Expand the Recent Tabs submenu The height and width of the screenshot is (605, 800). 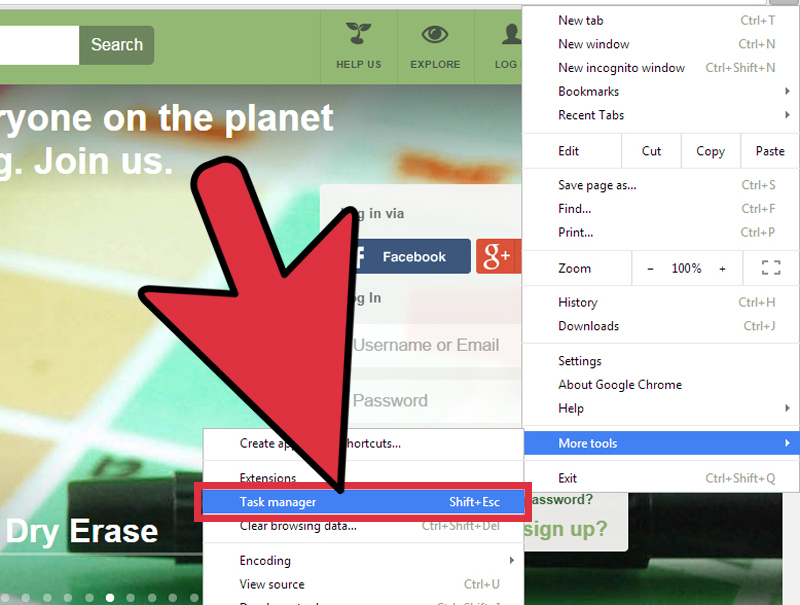(x=661, y=115)
